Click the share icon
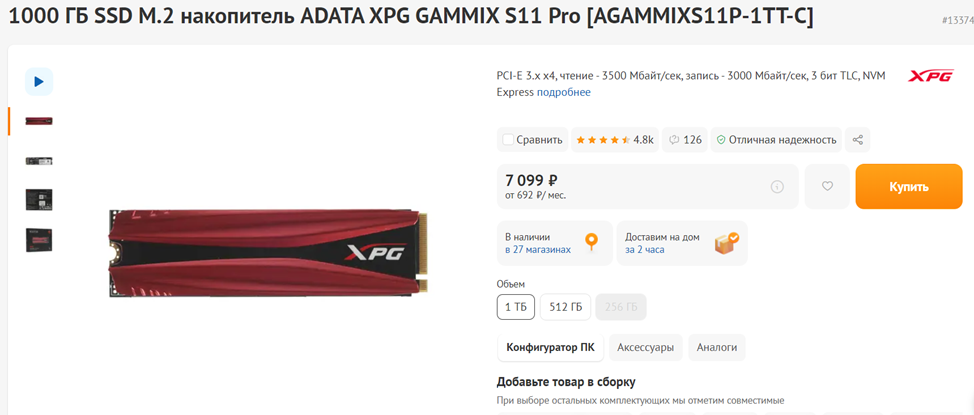Image resolution: width=974 pixels, height=415 pixels. click(857, 140)
